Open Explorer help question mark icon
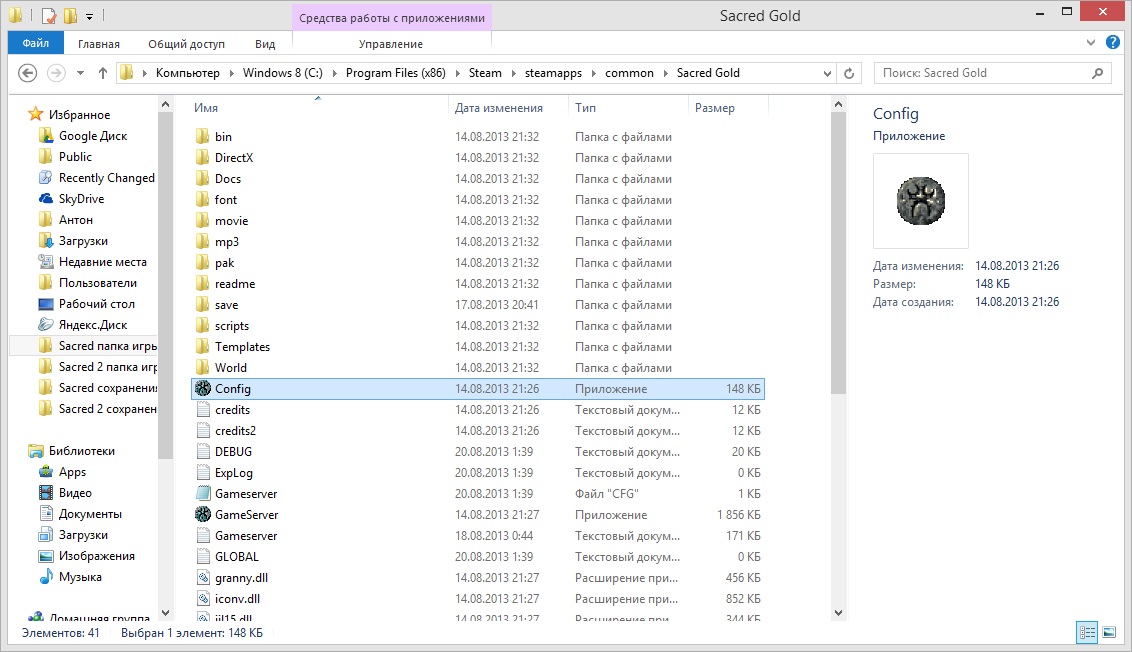1132x652 pixels. click(1113, 43)
